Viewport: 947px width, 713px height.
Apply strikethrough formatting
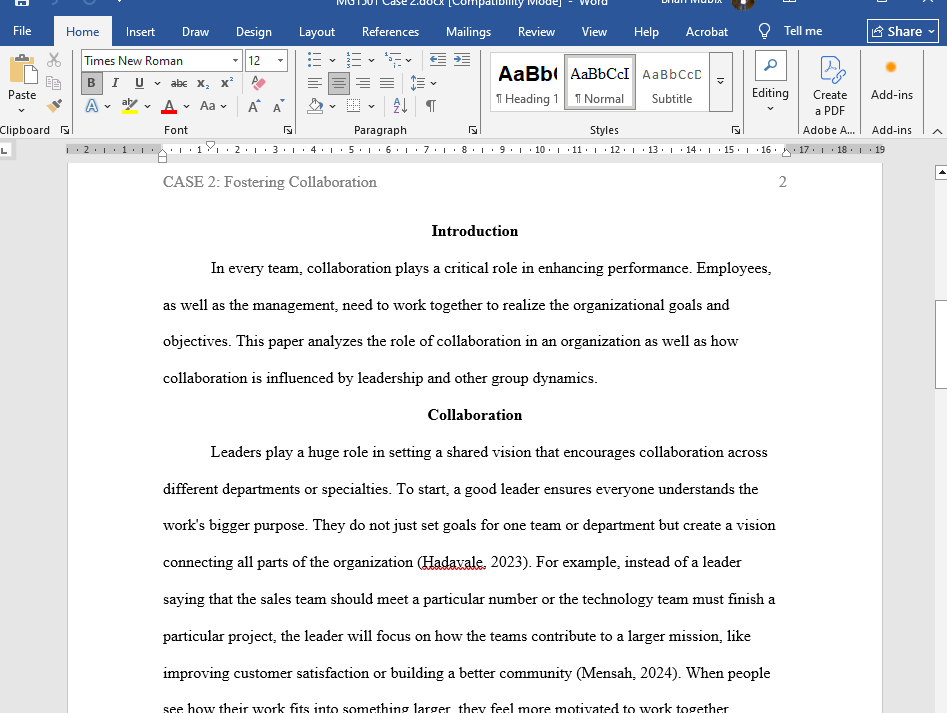[x=179, y=83]
